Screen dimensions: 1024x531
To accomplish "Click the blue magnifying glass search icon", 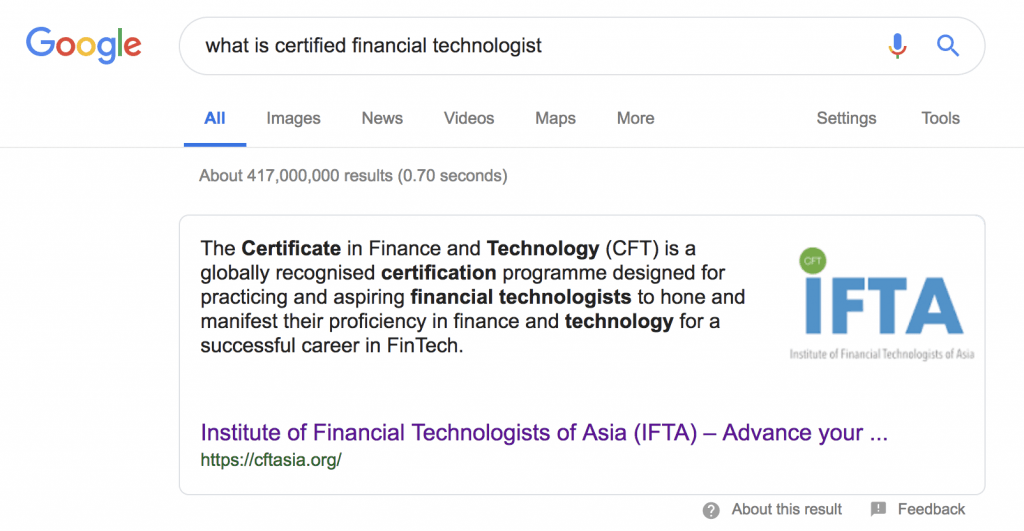I will click(x=948, y=46).
